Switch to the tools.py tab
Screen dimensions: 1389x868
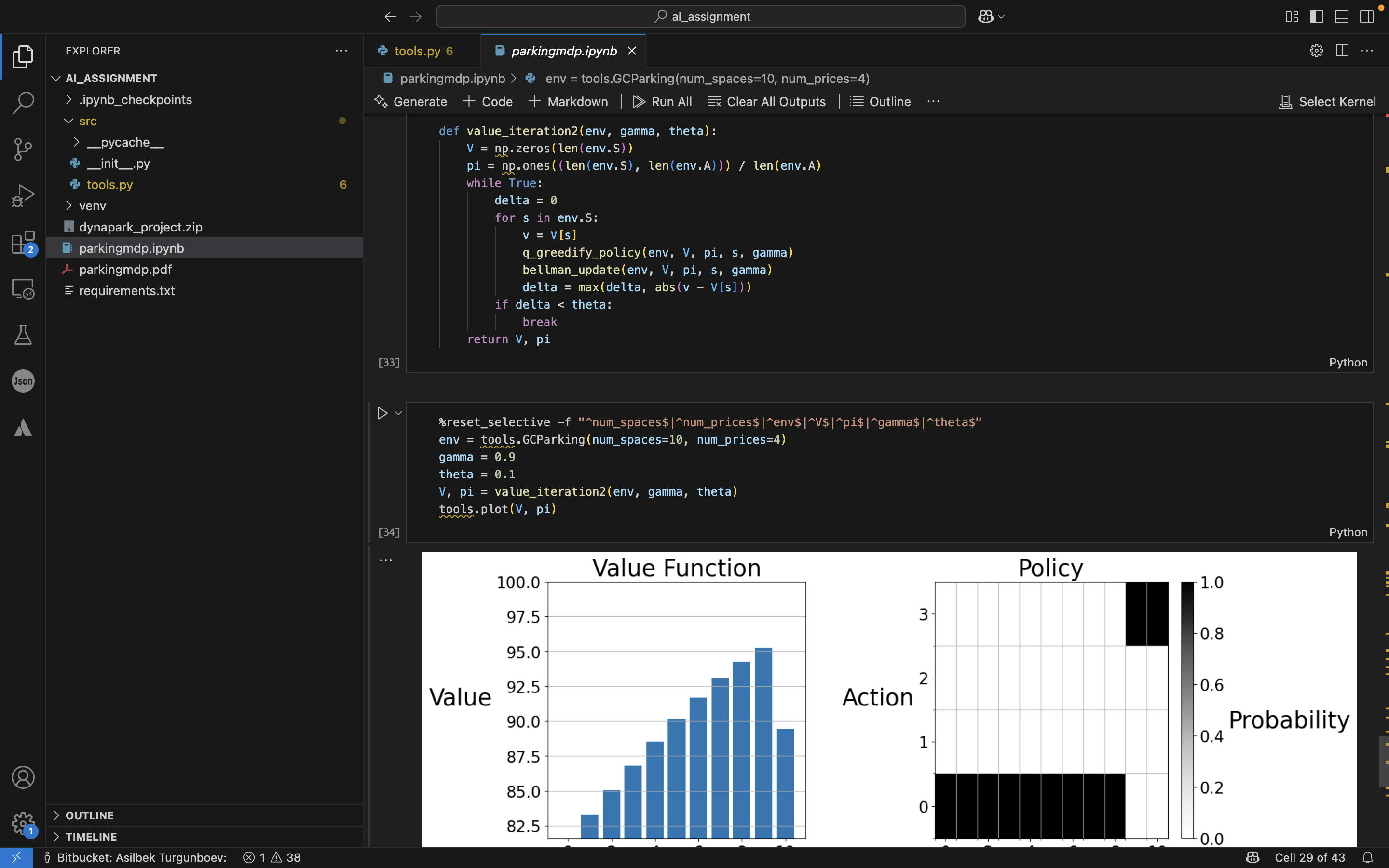(x=422, y=51)
